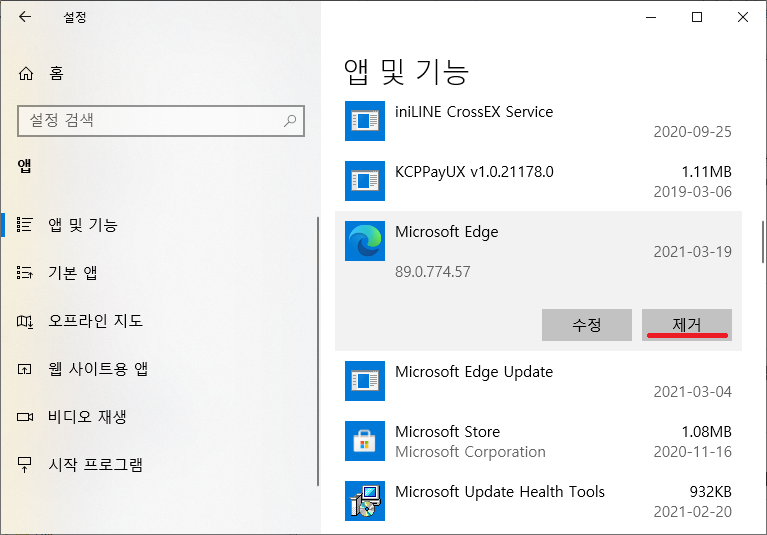Go to 기본 앱 settings
Viewport: 767px width, 535px height.
point(159,272)
